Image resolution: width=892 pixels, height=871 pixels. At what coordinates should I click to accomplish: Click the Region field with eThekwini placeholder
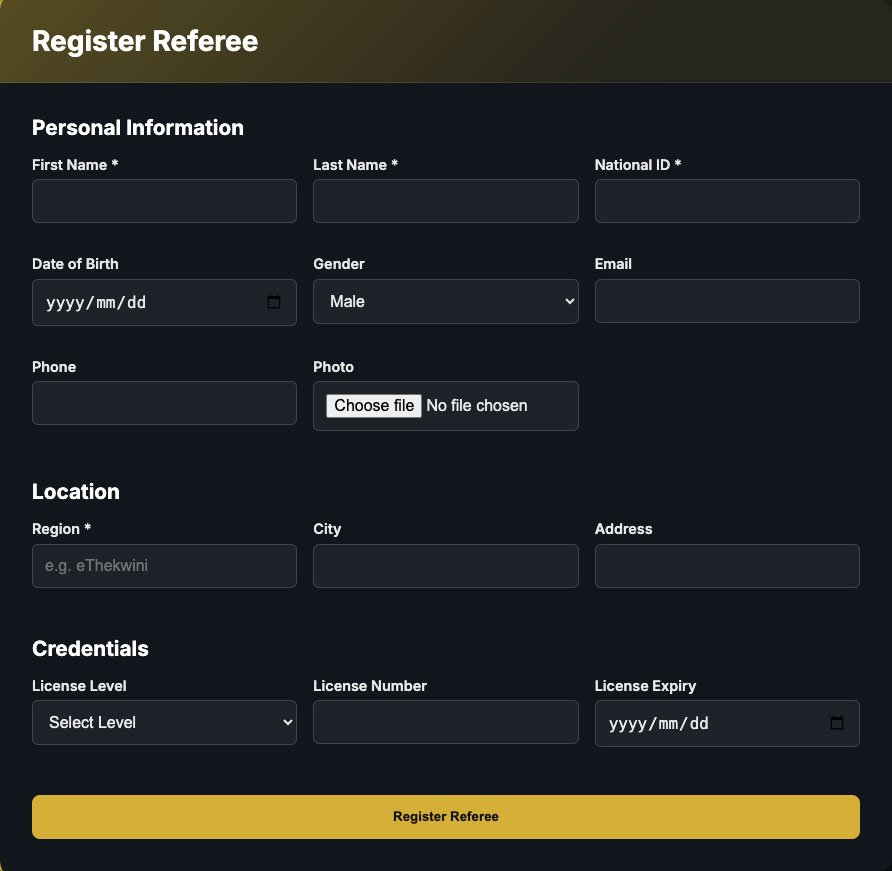pos(164,566)
